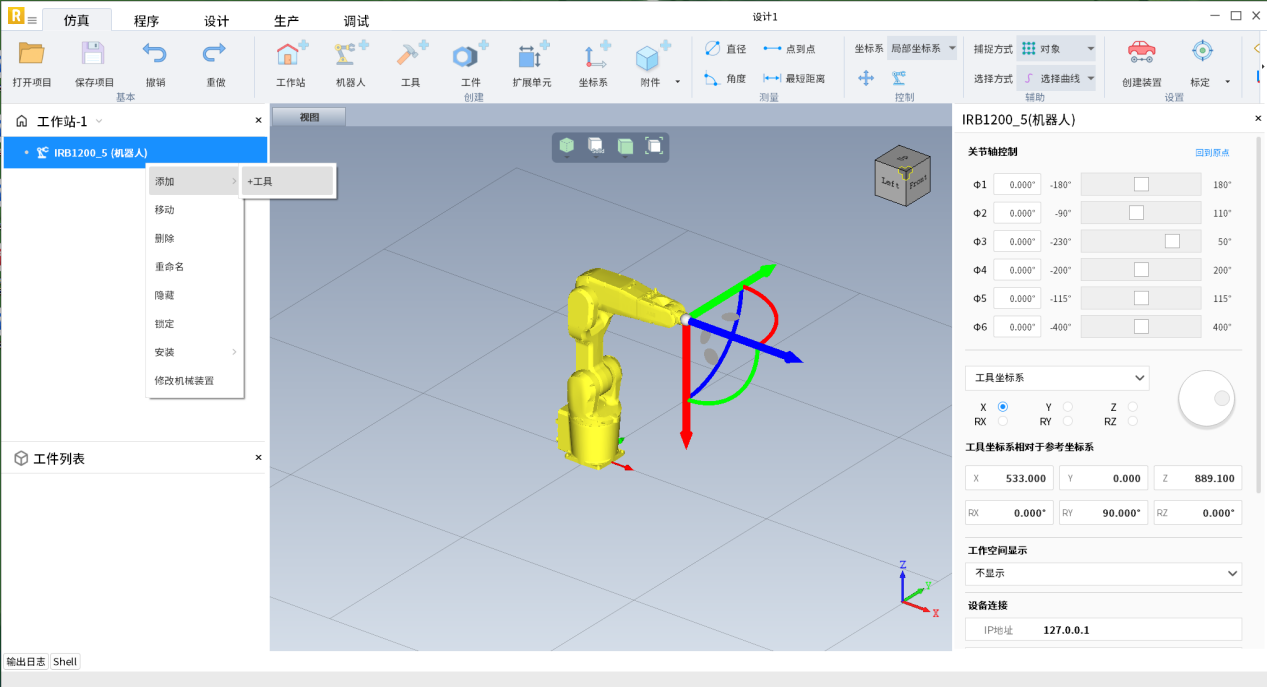Click the 机器人 robot creation icon
This screenshot has height=687, width=1267.
[350, 55]
